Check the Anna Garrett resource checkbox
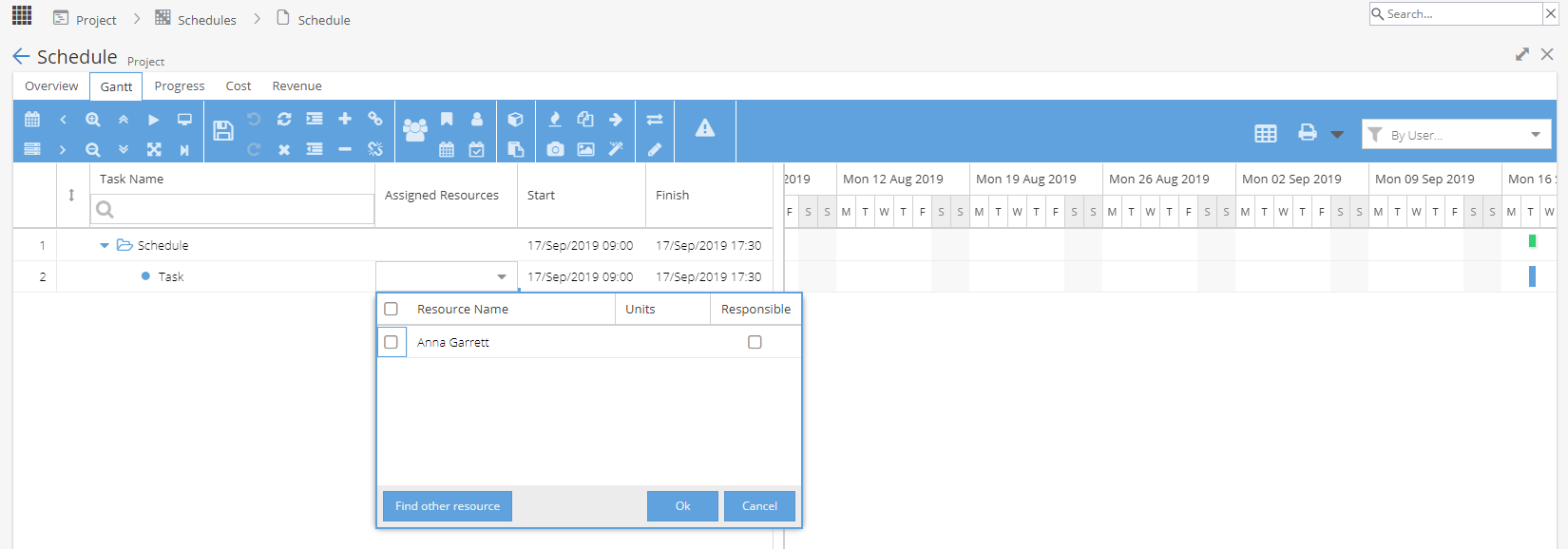The height and width of the screenshot is (549, 1568). tap(391, 342)
